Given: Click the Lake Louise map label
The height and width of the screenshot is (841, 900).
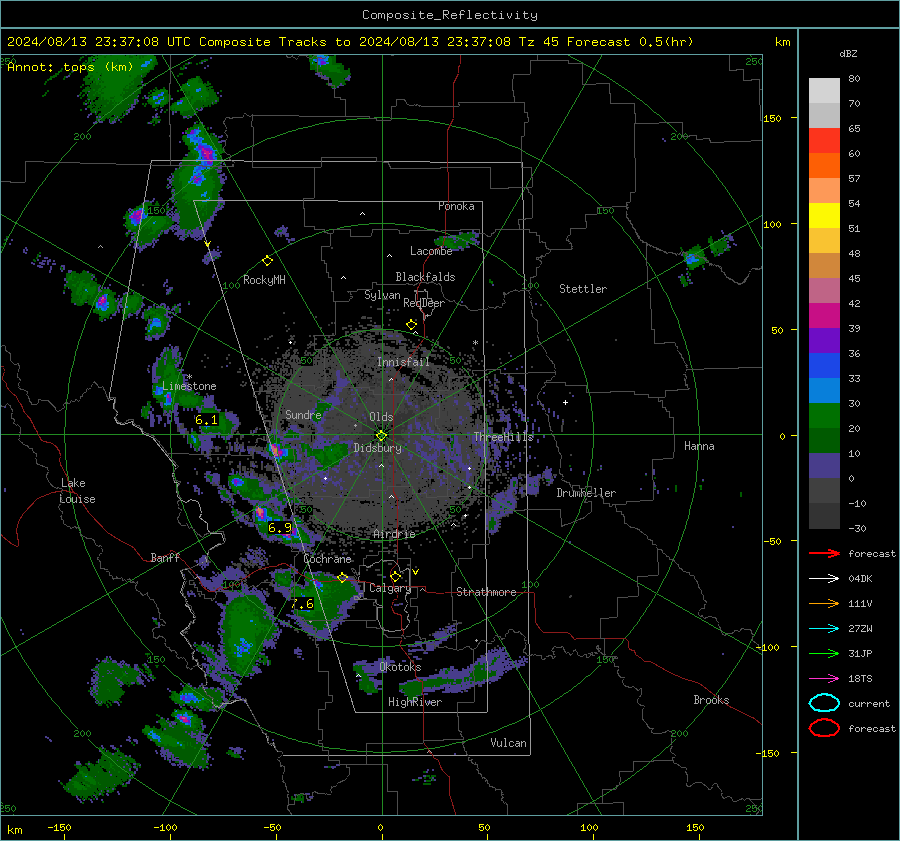Looking at the screenshot, I should click(78, 491).
